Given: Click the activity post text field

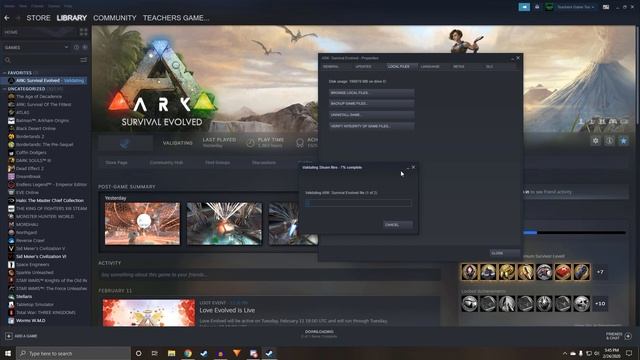Looking at the screenshot, I should [x=269, y=275].
